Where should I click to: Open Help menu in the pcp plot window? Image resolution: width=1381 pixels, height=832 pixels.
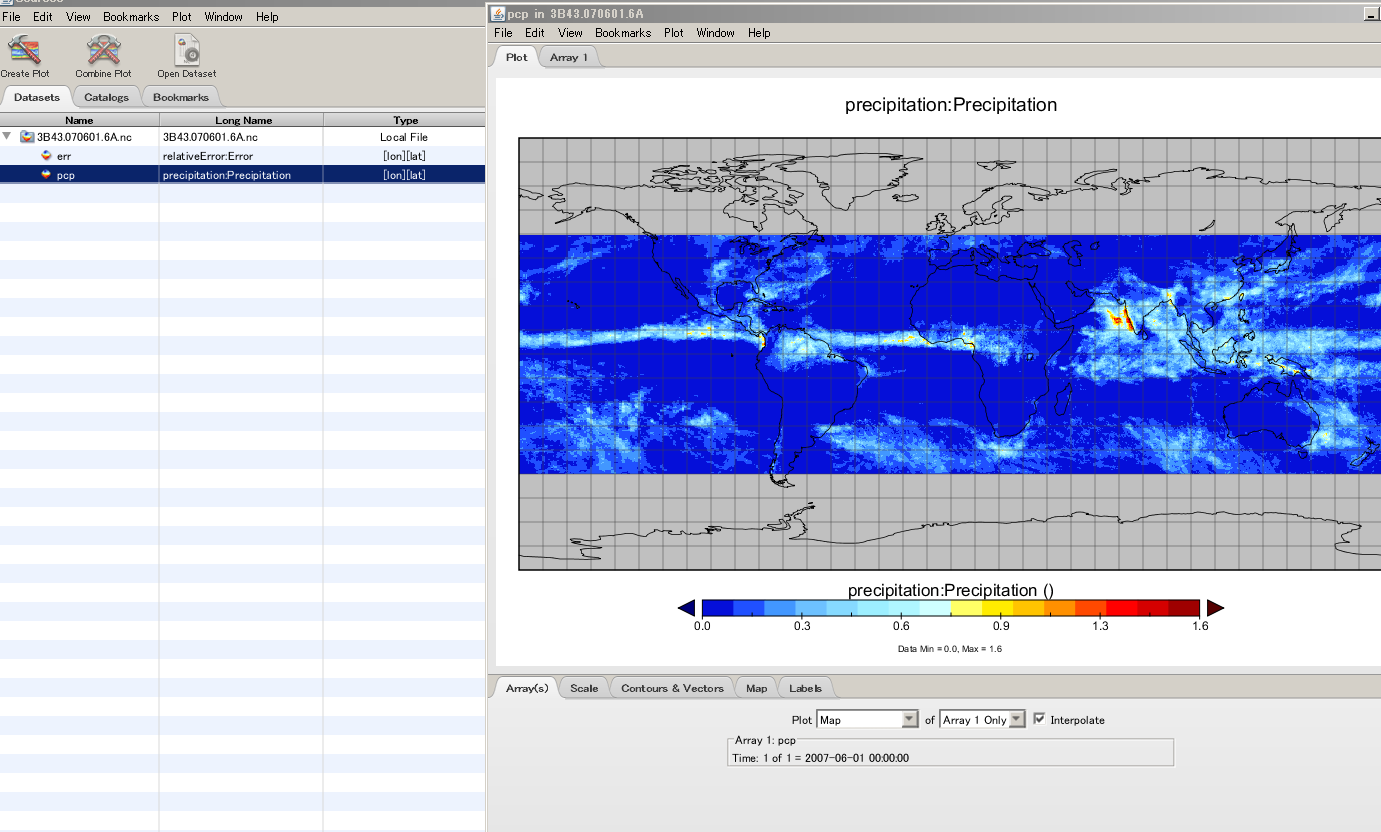coord(759,33)
